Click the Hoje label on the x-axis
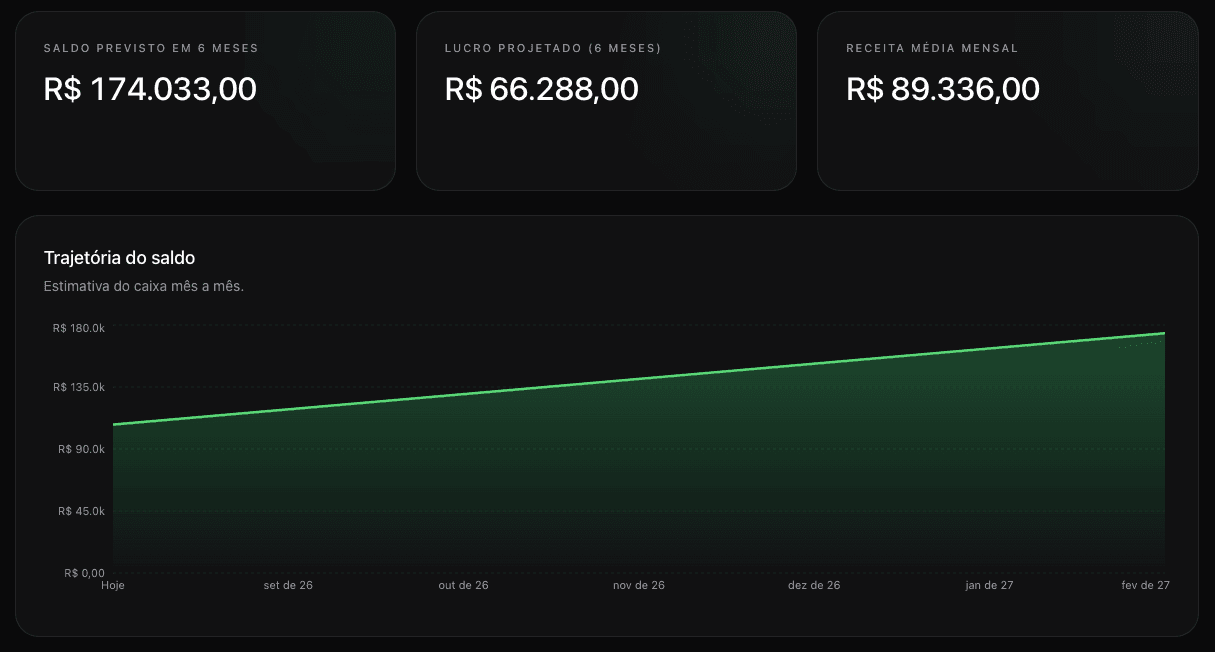The image size is (1215, 652). (x=113, y=585)
